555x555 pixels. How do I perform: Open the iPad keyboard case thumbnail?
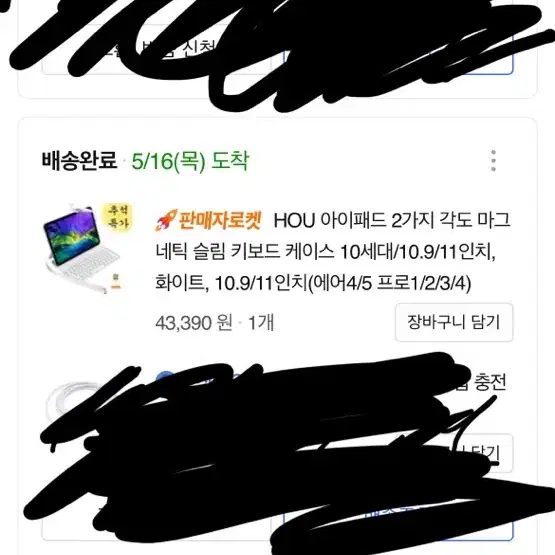[87, 248]
